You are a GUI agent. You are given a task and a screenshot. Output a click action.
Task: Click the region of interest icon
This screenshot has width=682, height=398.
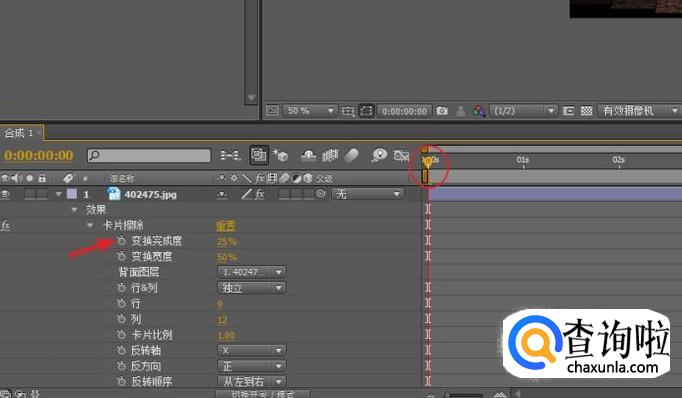pyautogui.click(x=366, y=111)
